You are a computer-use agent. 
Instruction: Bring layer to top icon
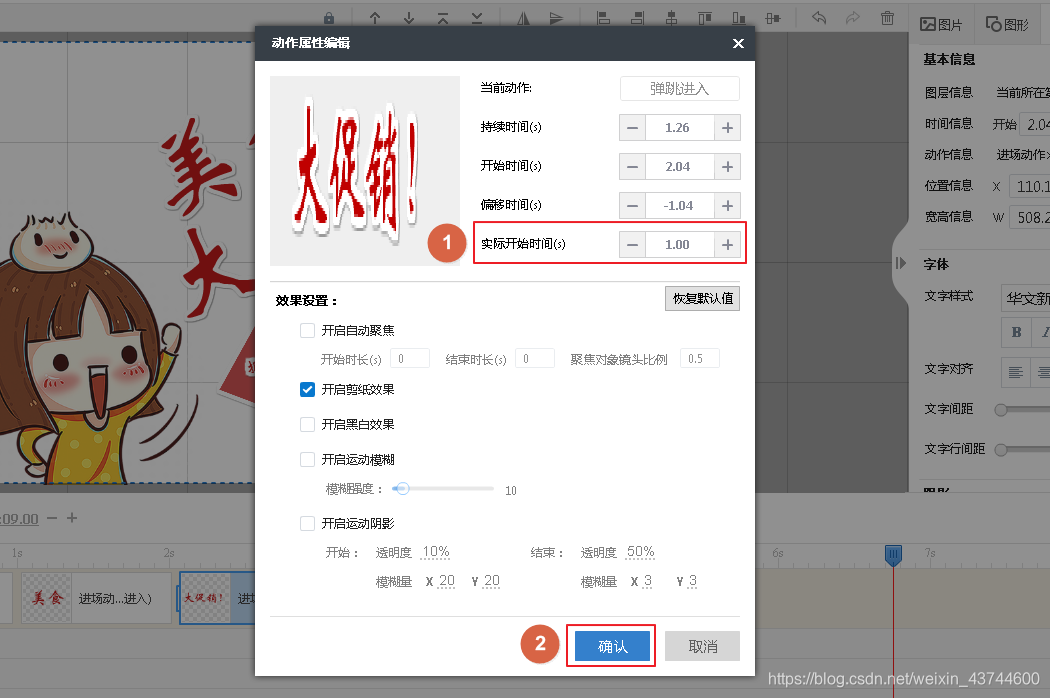pyautogui.click(x=443, y=18)
